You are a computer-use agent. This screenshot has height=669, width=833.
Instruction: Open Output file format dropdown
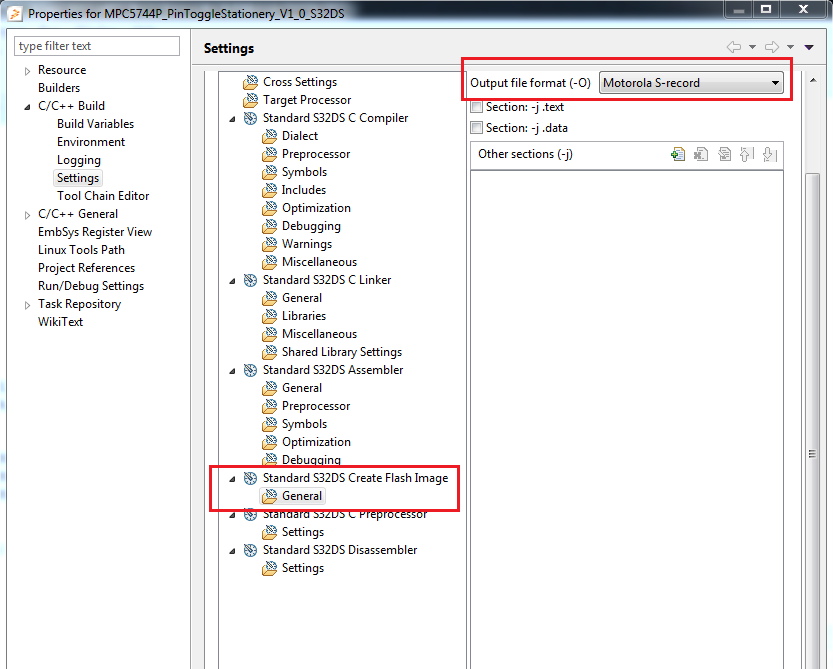click(691, 83)
